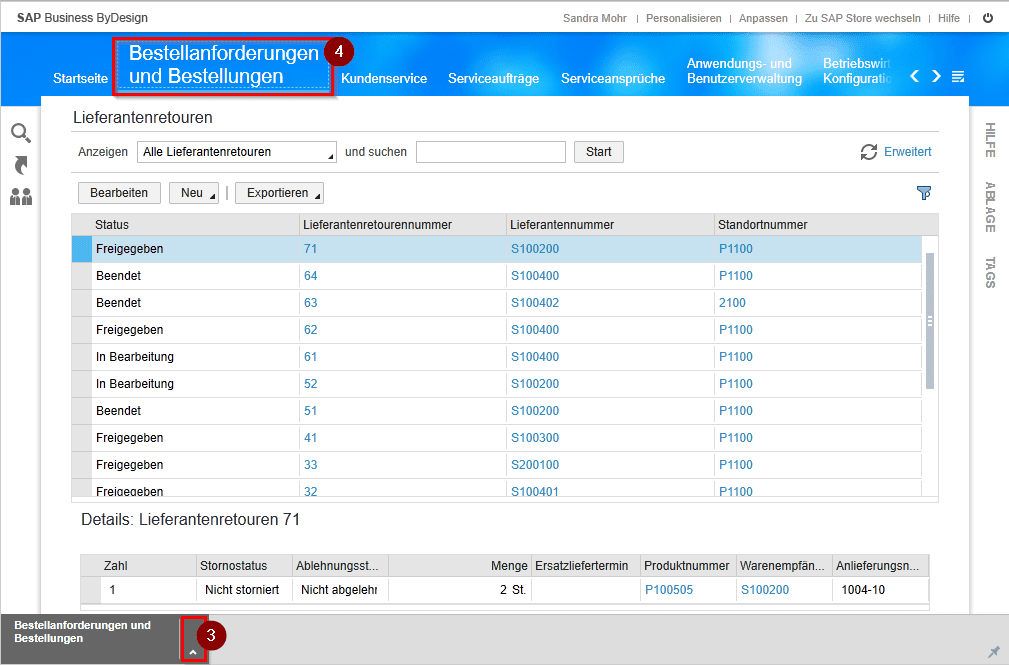1009x665 pixels.
Task: Open the Startseite tab
Action: [x=80, y=79]
